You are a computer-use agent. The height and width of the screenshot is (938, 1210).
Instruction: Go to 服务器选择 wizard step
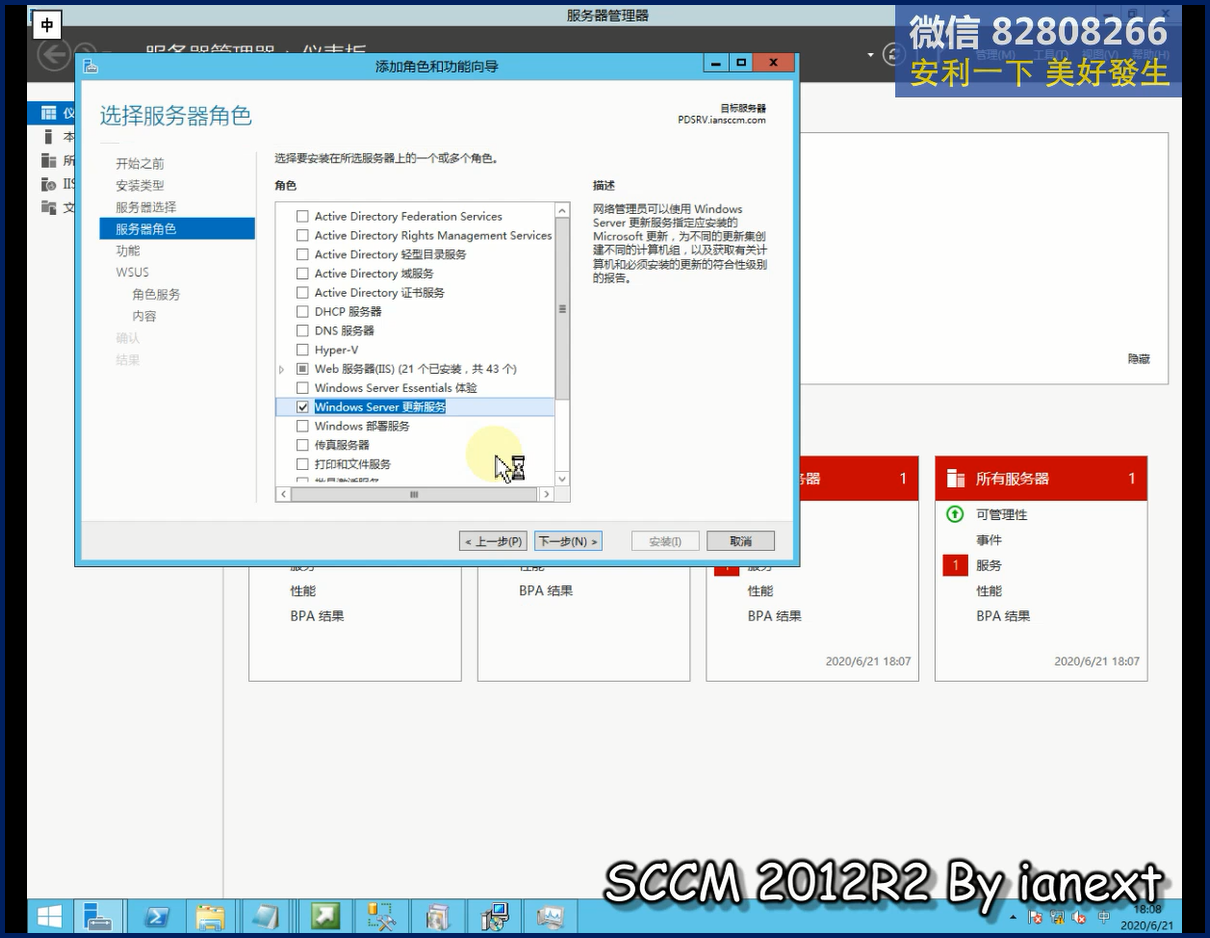pyautogui.click(x=146, y=207)
